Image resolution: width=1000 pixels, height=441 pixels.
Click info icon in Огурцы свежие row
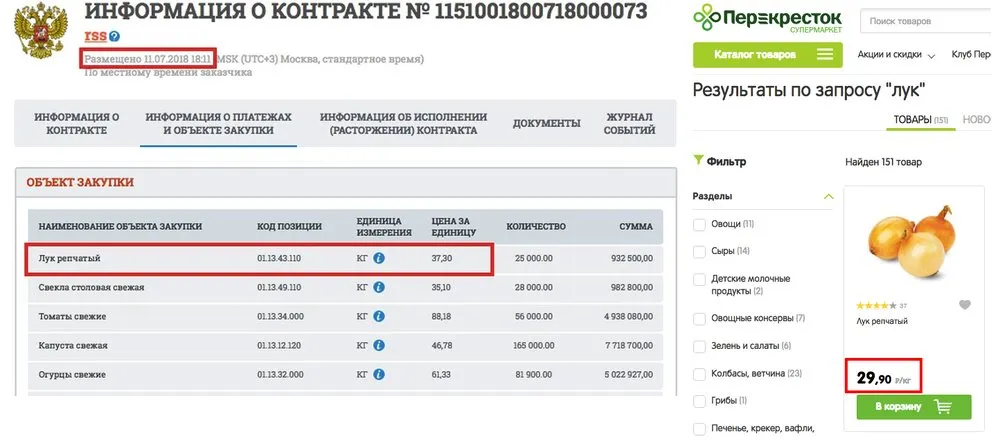coord(379,374)
